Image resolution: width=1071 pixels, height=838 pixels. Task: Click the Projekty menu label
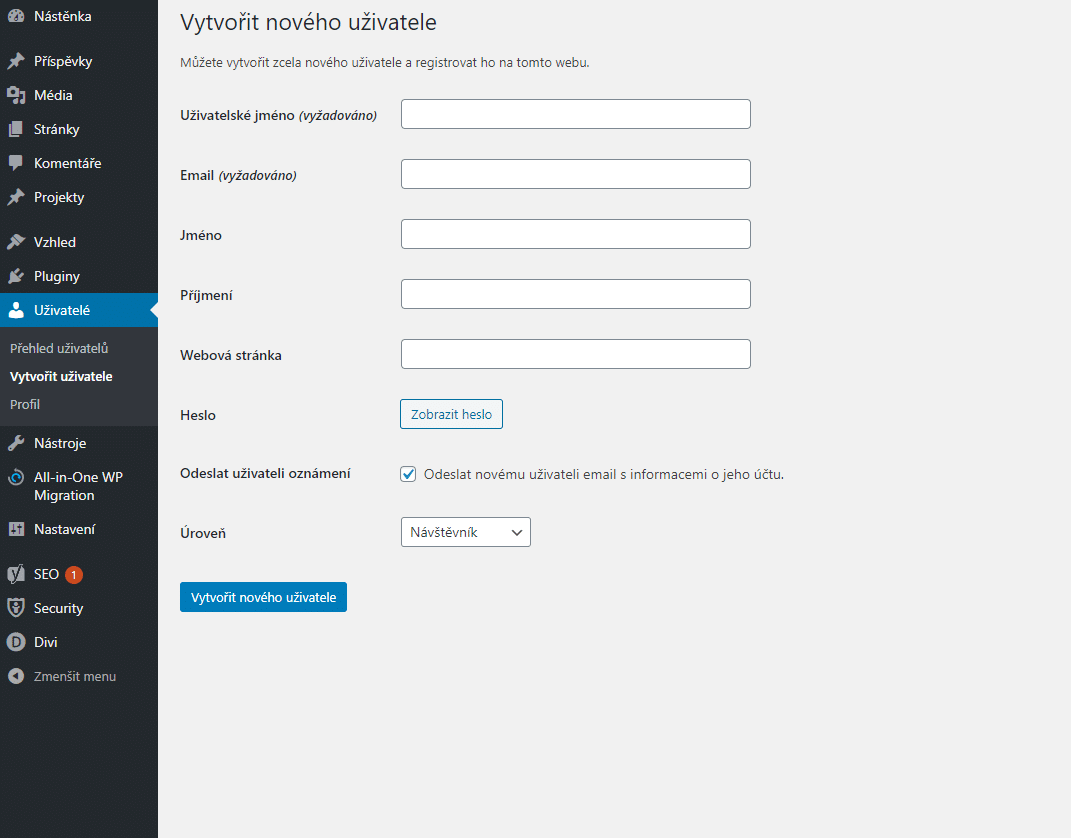click(x=59, y=197)
